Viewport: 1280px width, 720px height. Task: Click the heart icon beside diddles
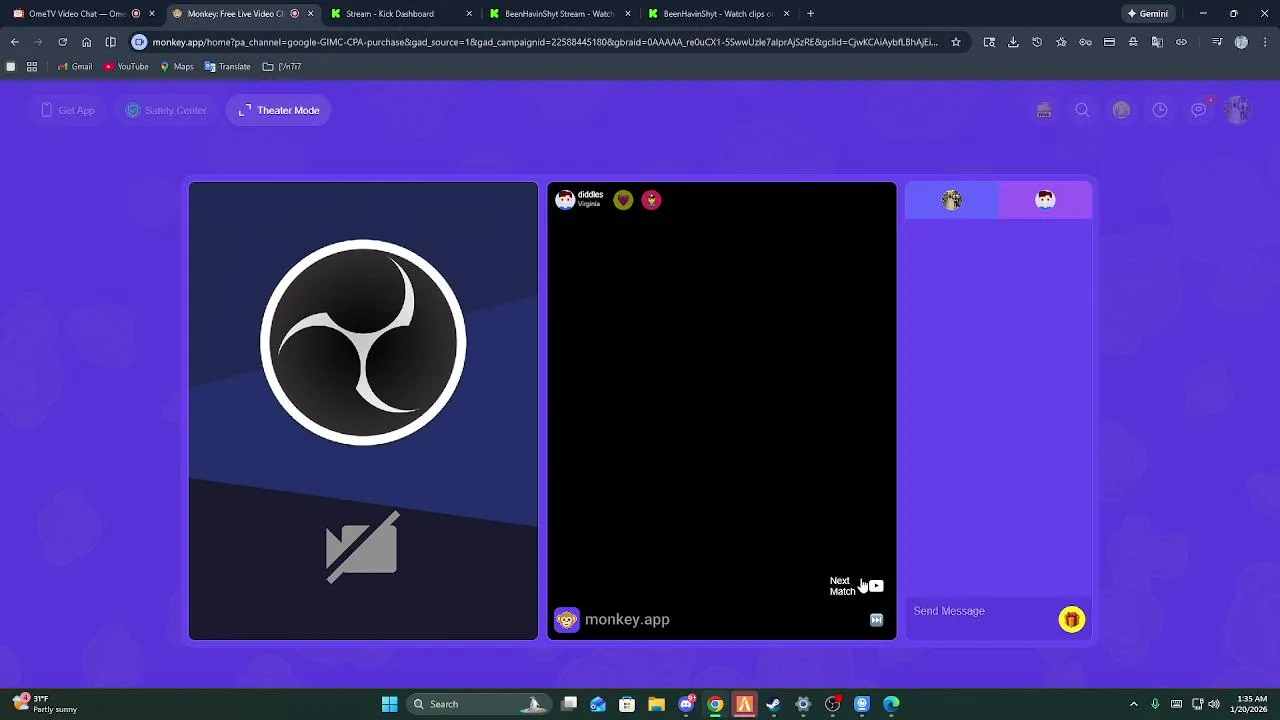click(x=623, y=200)
